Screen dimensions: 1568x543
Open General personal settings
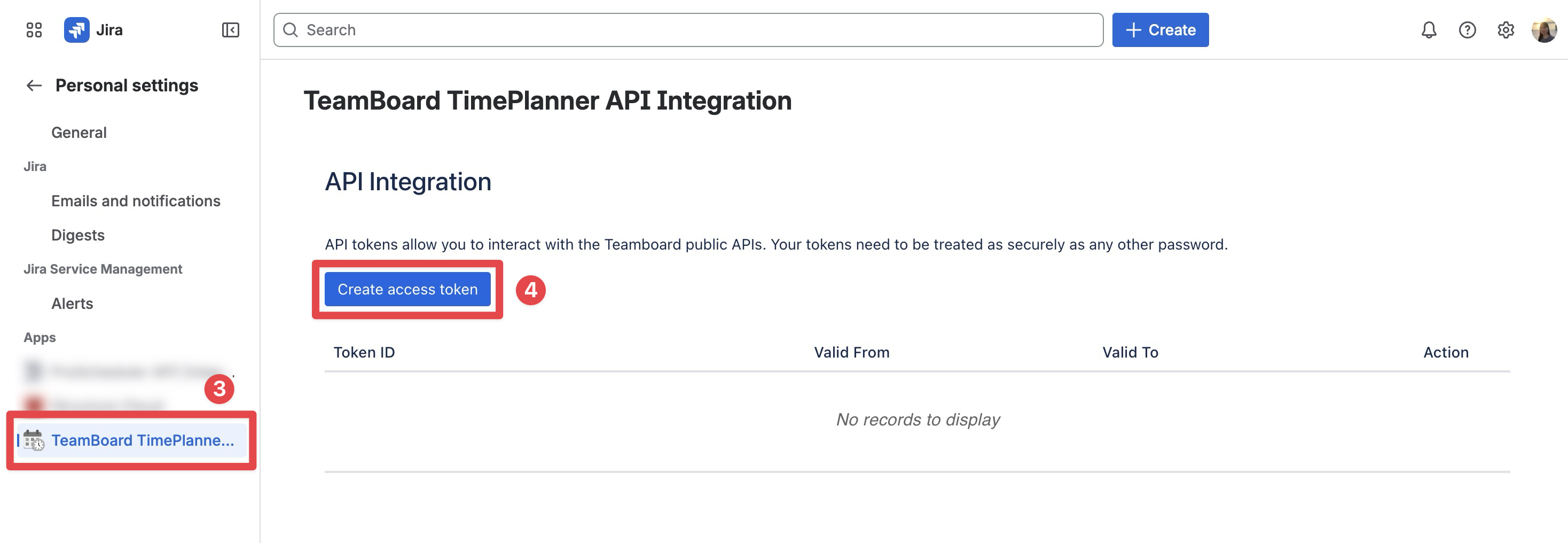coord(79,132)
